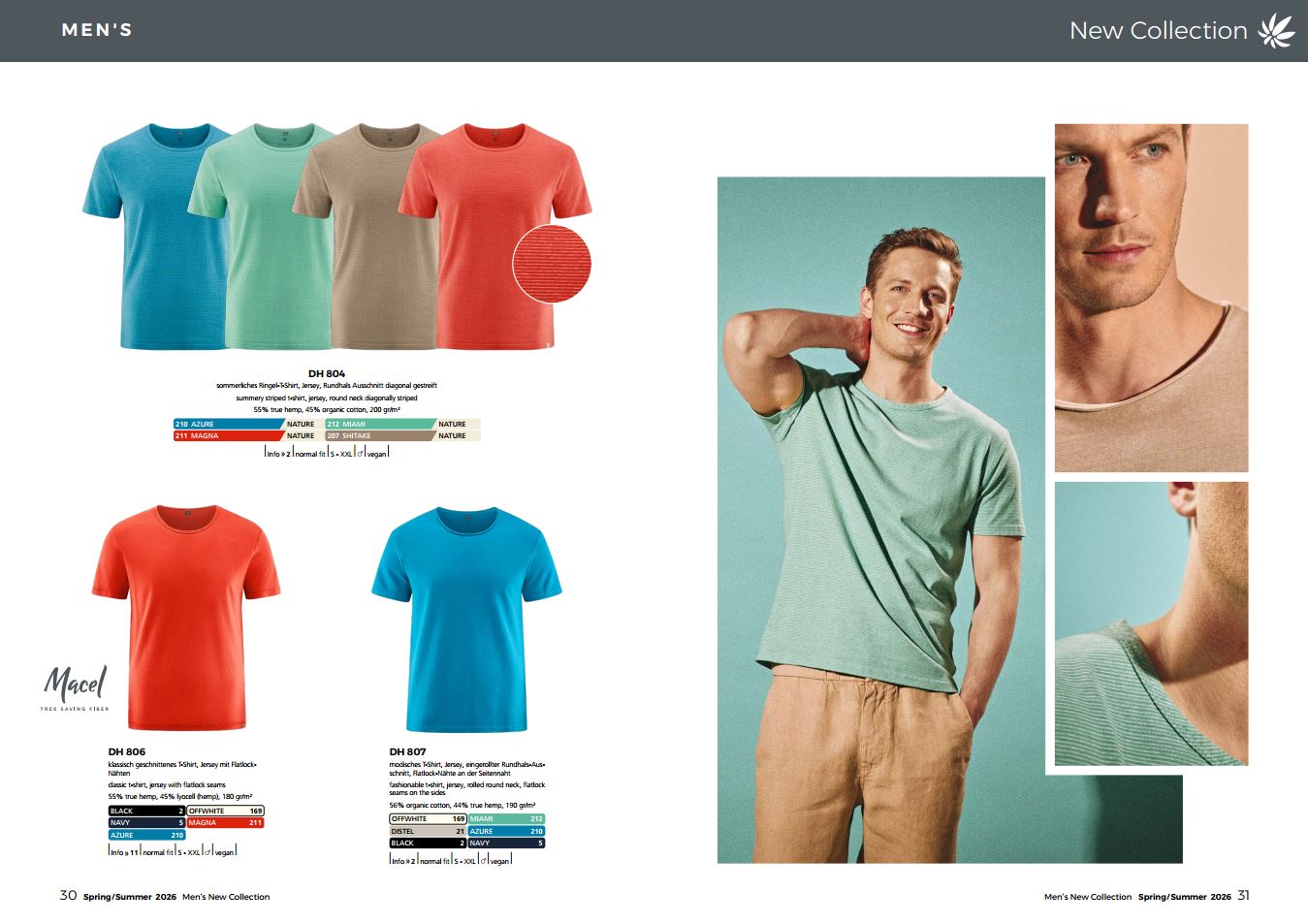Click the circular striped fabric detail swatch

[552, 264]
